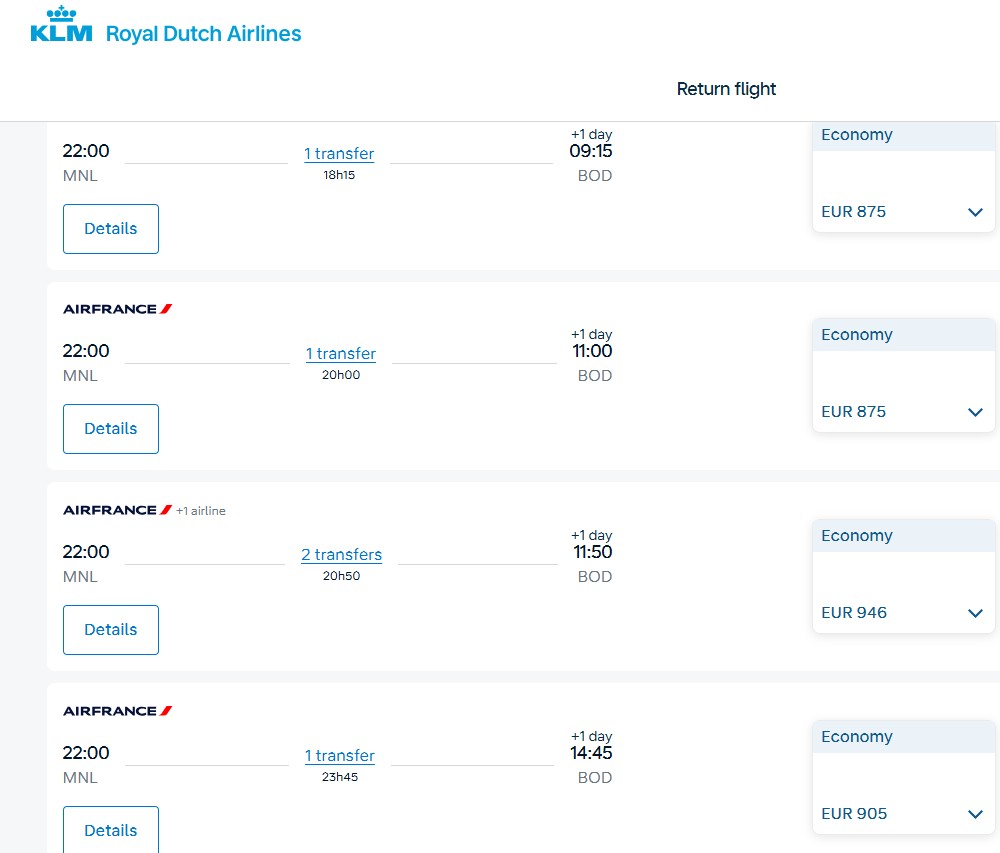
Task: Expand the EUR 875 fare for 09:15 arrival
Action: [975, 212]
